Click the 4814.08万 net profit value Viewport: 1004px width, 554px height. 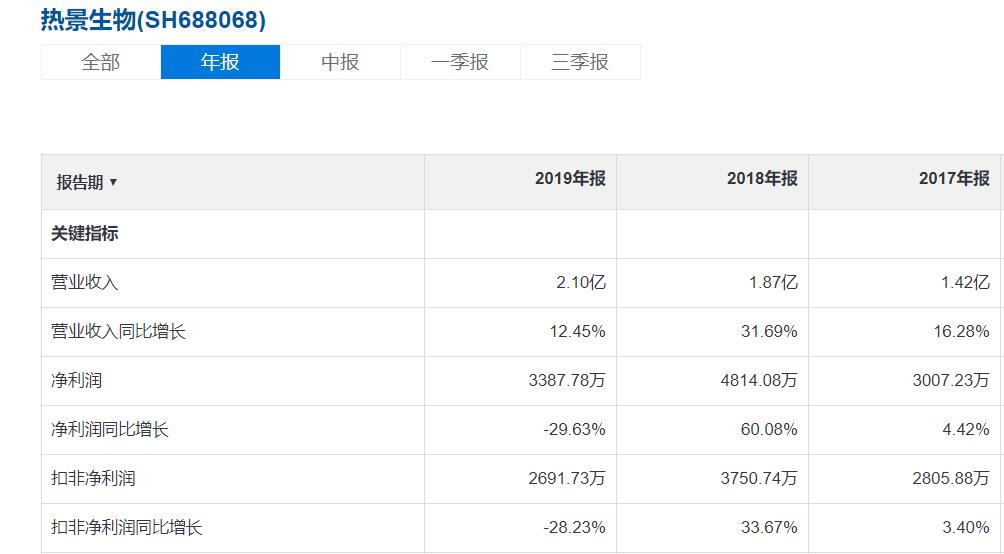[759, 380]
